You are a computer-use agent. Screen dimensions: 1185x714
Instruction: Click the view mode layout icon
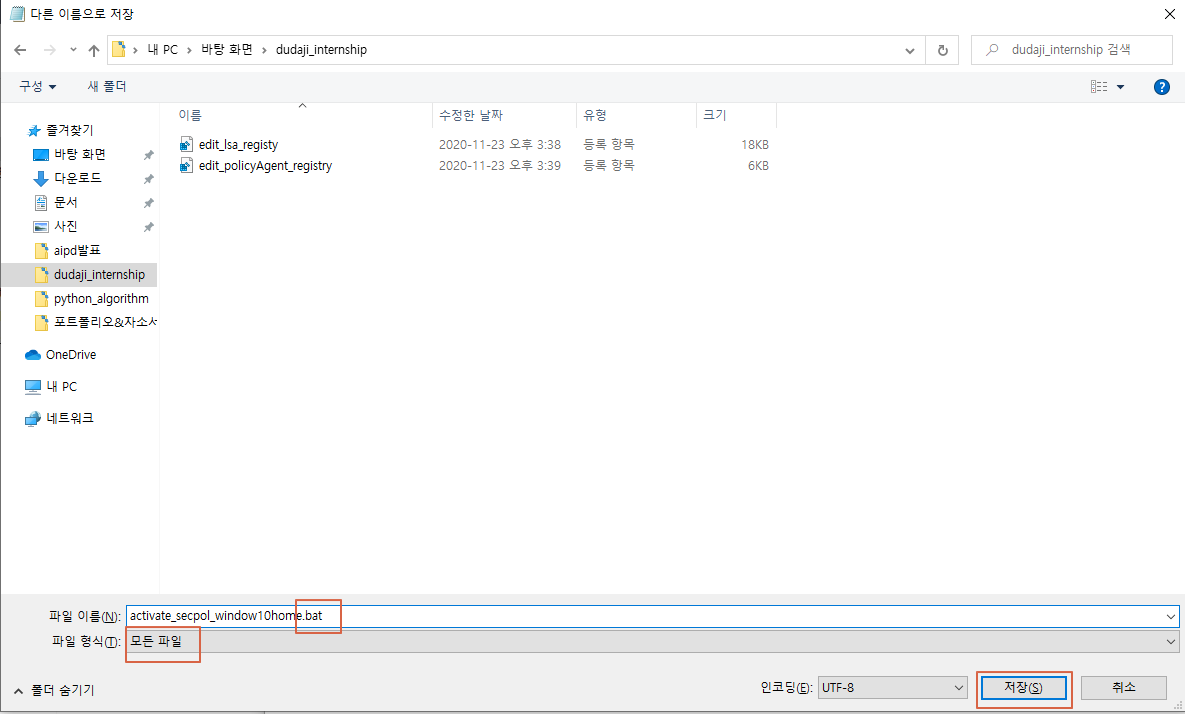tap(1099, 87)
